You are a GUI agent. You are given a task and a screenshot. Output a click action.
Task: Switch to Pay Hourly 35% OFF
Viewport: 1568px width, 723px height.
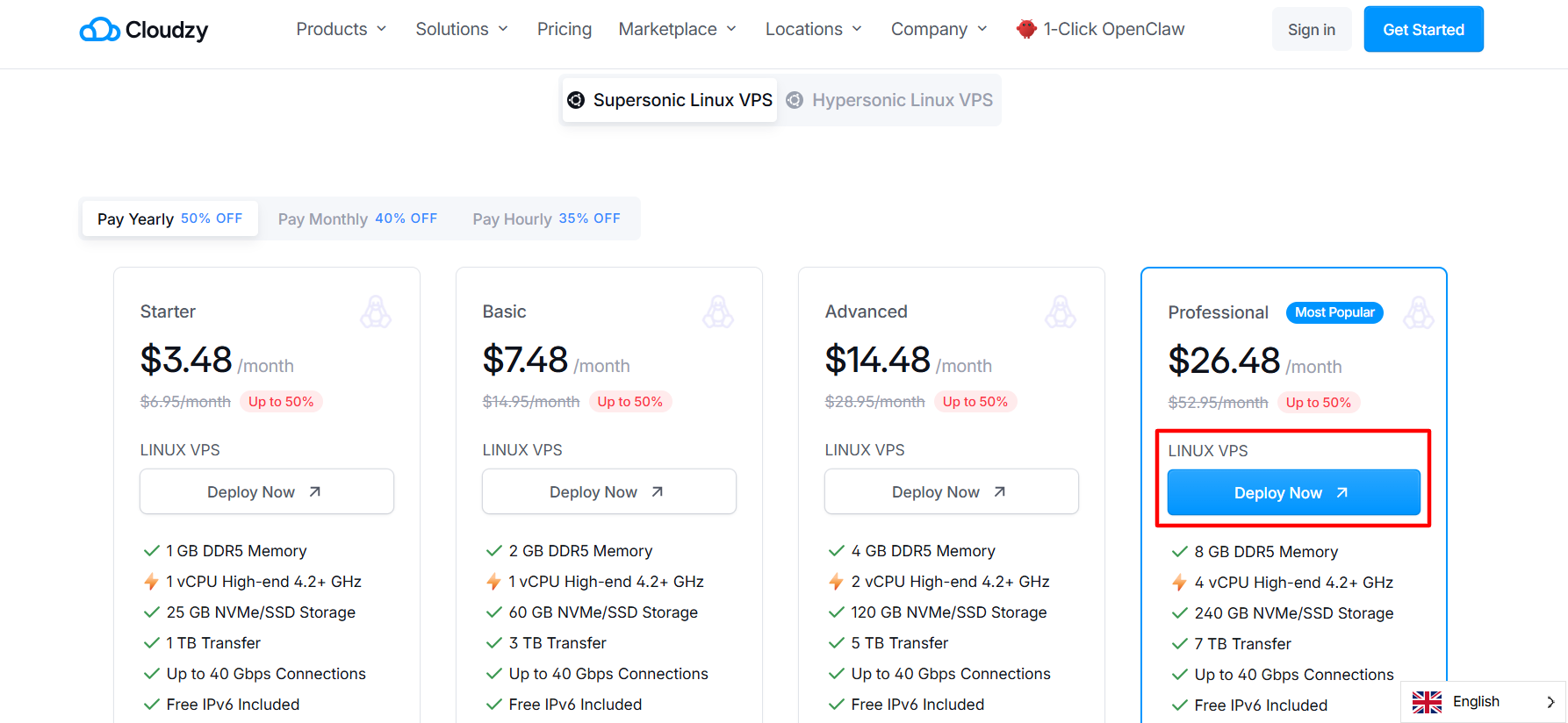[546, 218]
